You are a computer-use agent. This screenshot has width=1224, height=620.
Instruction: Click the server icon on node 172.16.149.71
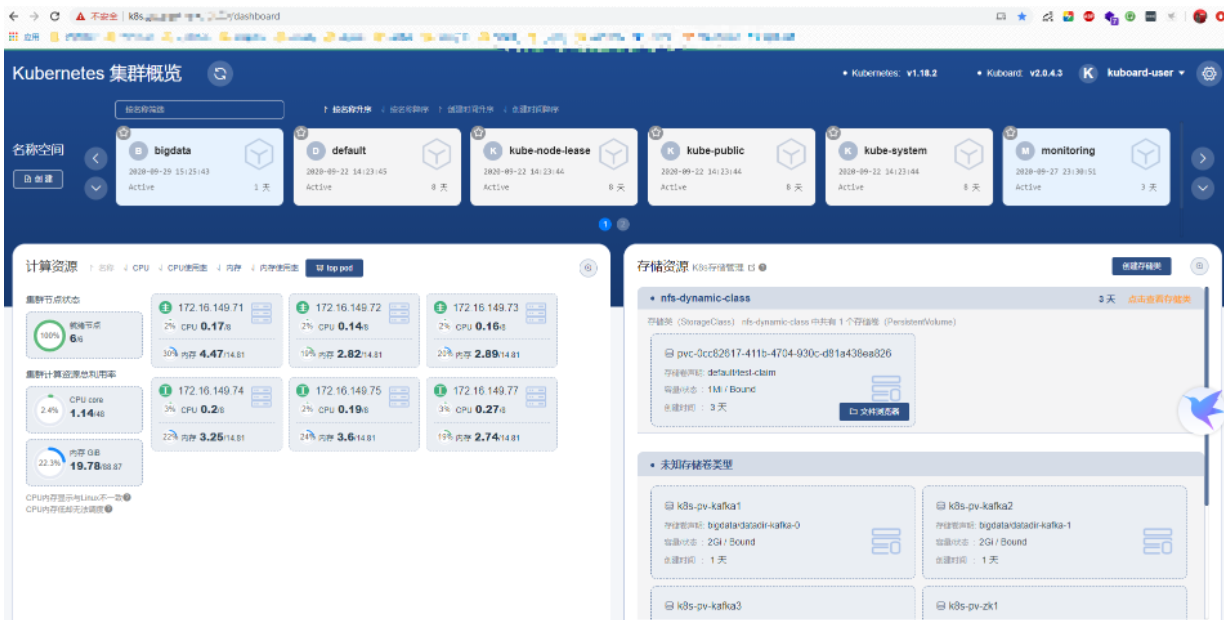click(x=262, y=313)
